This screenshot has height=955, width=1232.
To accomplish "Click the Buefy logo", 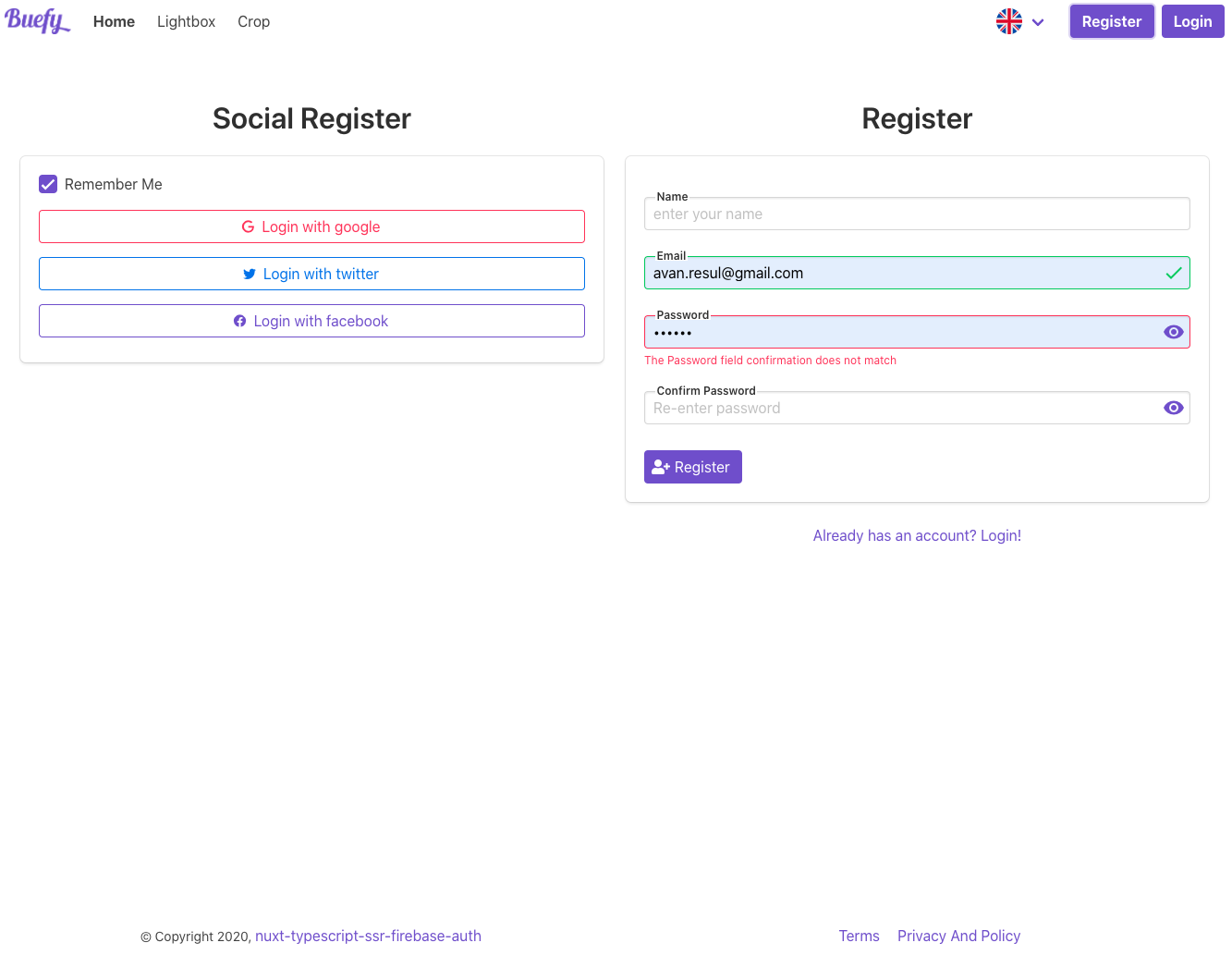I will (x=37, y=20).
